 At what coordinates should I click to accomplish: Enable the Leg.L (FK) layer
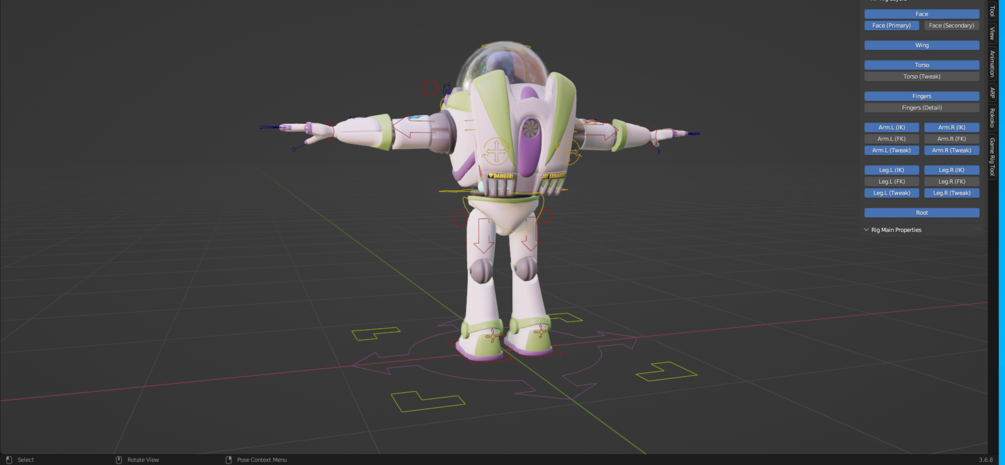click(x=892, y=182)
